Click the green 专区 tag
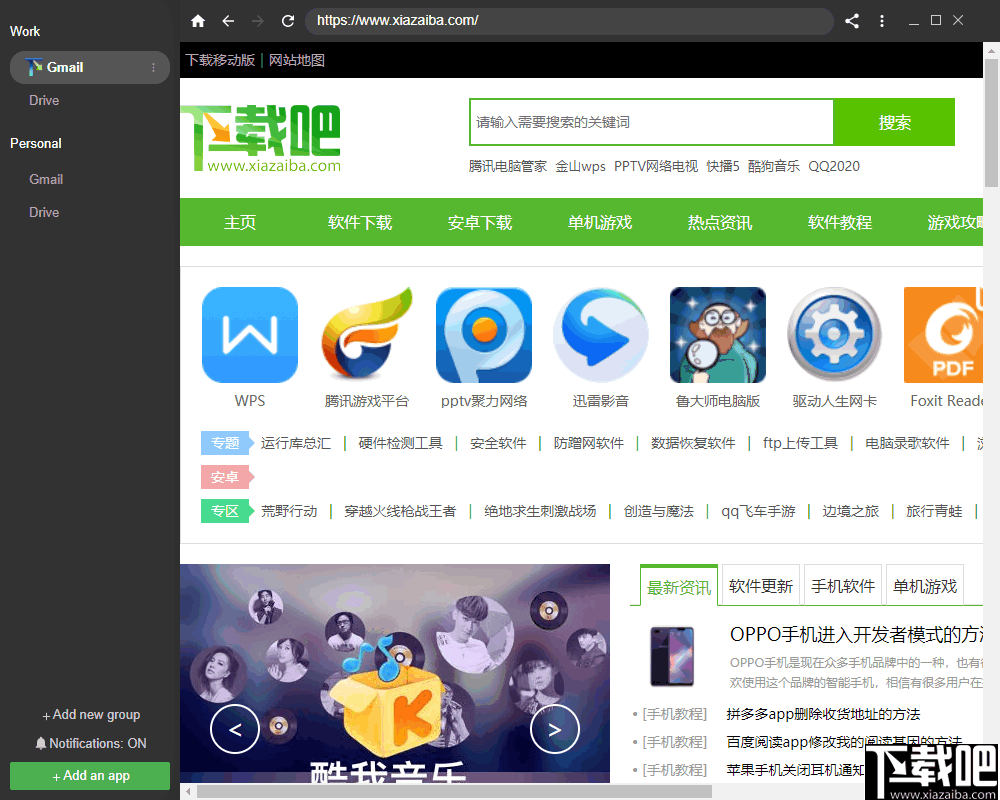 [227, 511]
